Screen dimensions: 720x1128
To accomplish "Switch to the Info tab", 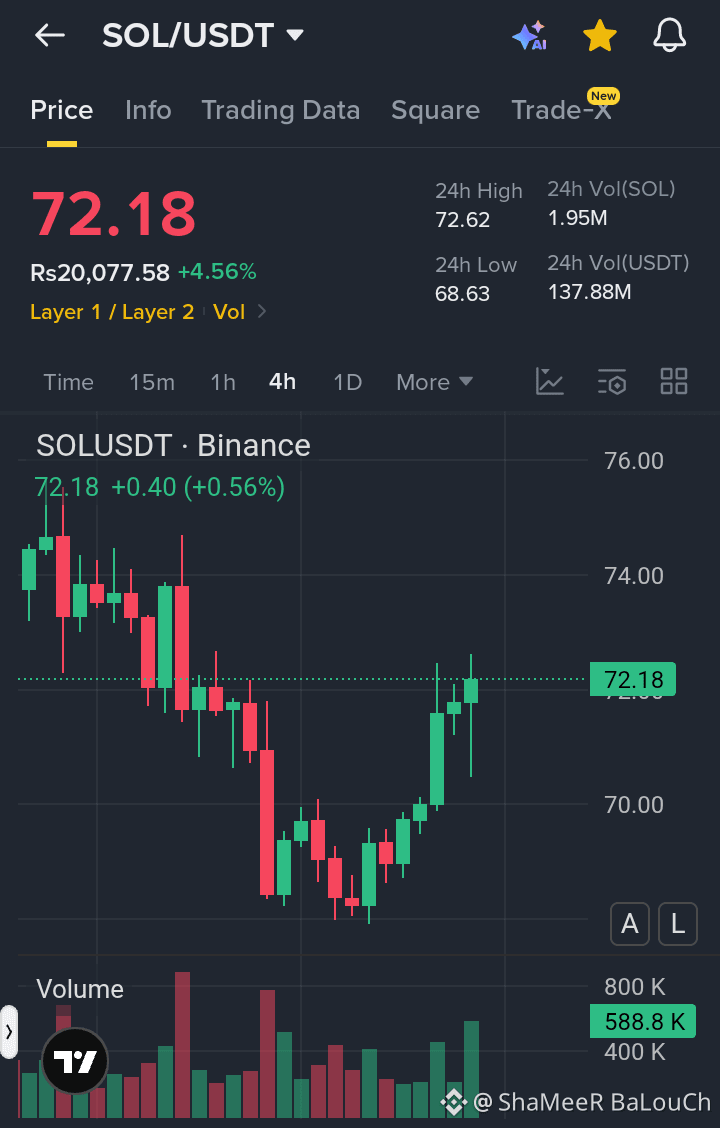I will (x=148, y=110).
